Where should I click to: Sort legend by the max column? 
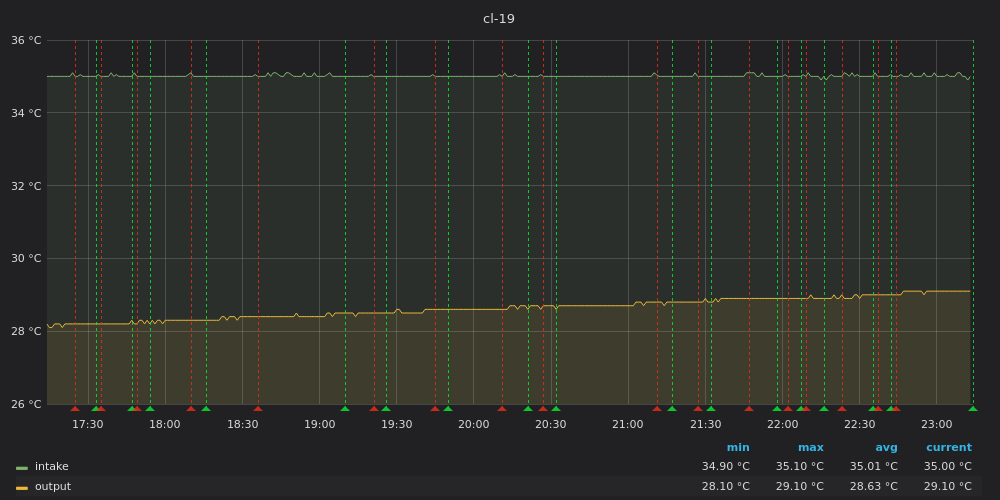(x=810, y=448)
